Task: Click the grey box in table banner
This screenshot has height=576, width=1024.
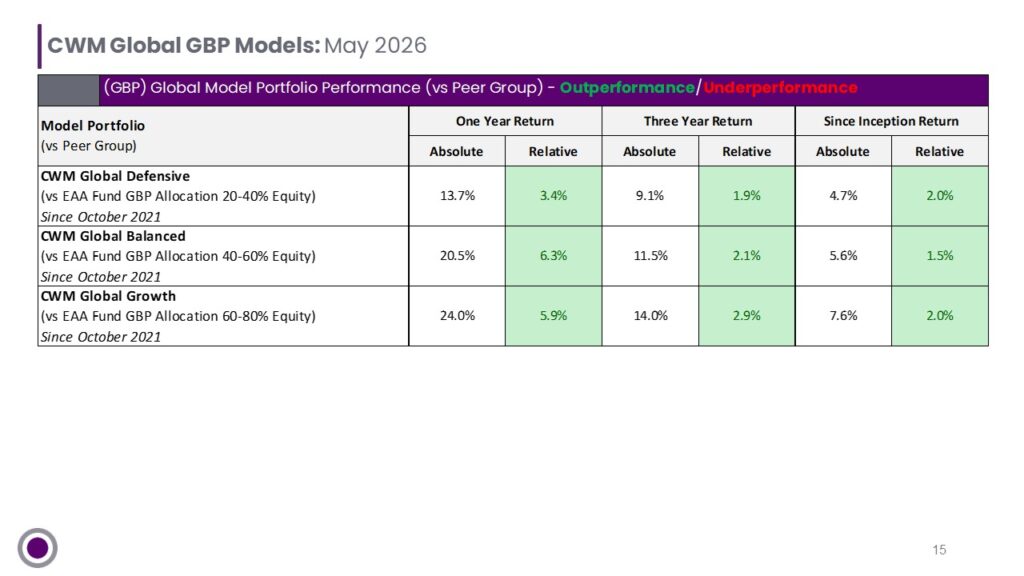Action: 69,90
